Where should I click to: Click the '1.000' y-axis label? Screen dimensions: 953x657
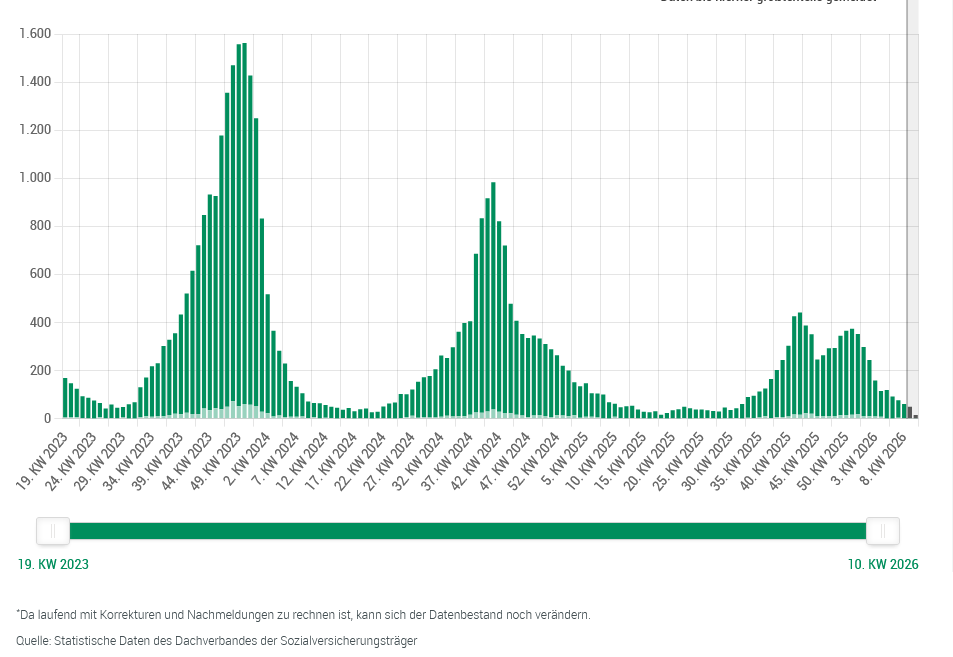tap(35, 178)
